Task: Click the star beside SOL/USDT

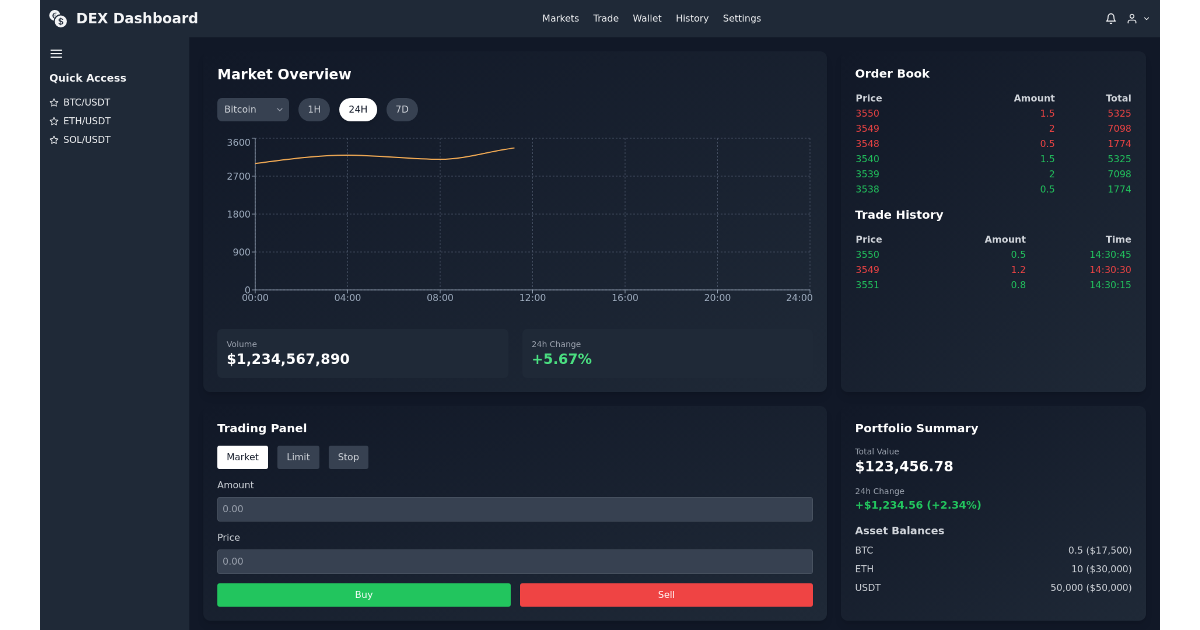Action: point(53,139)
